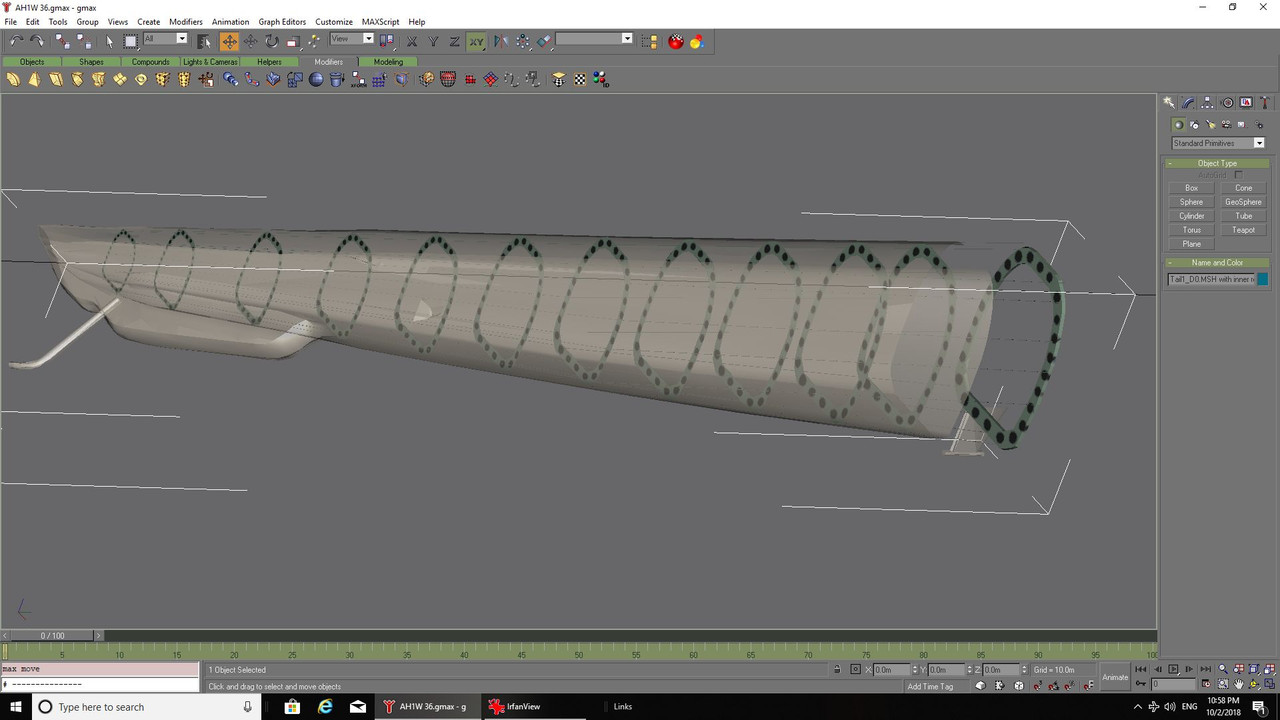Apply the XForm modifier icon
Viewport: 1280px width, 720px height.
tap(358, 79)
